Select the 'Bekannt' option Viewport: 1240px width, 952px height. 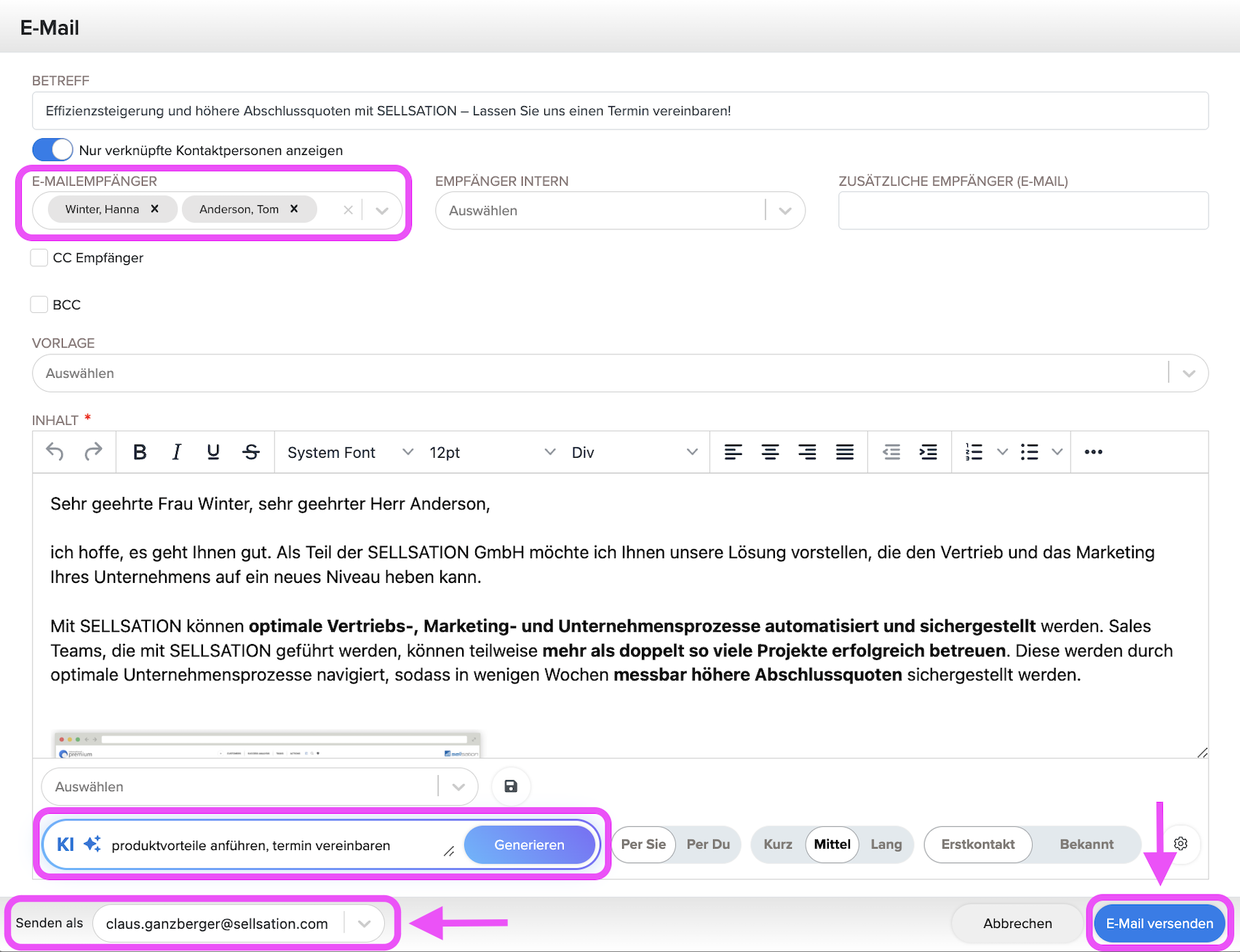click(1086, 844)
